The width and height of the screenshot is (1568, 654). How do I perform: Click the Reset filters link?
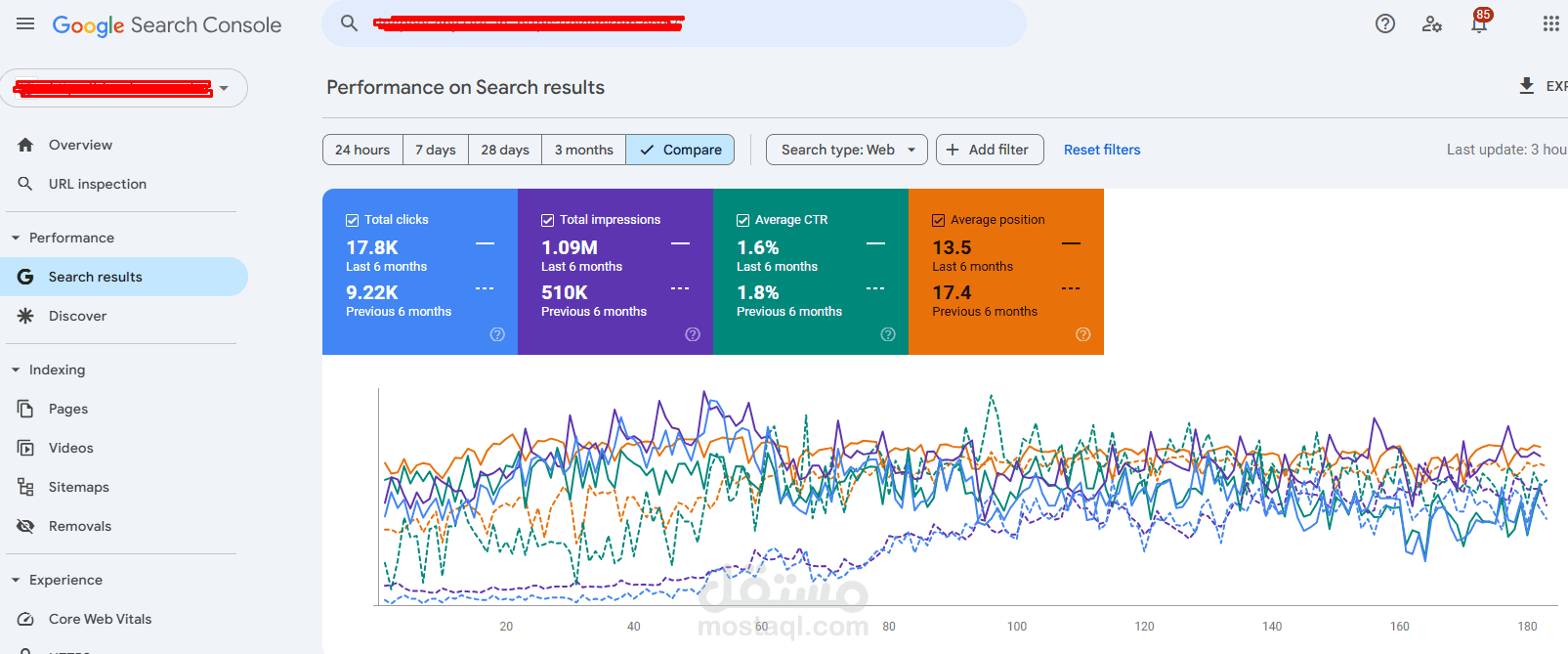[x=1102, y=150]
